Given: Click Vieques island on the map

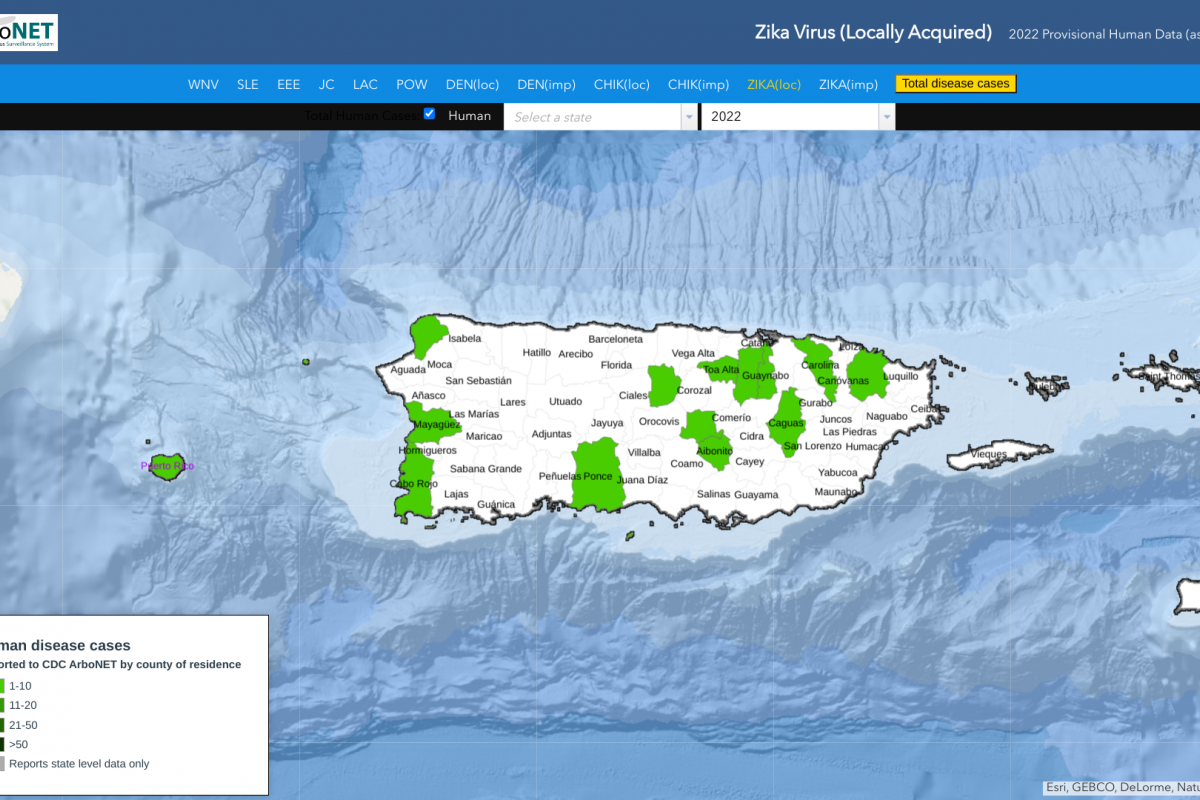Looking at the screenshot, I should coord(987,456).
